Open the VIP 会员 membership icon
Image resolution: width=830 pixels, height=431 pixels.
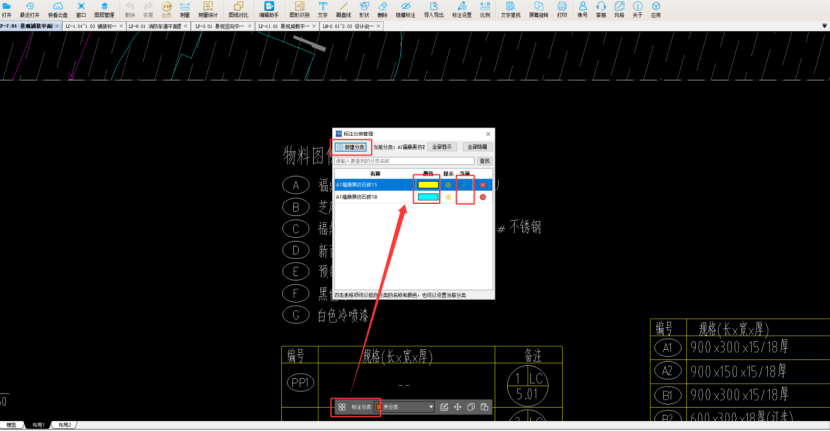coord(166,9)
